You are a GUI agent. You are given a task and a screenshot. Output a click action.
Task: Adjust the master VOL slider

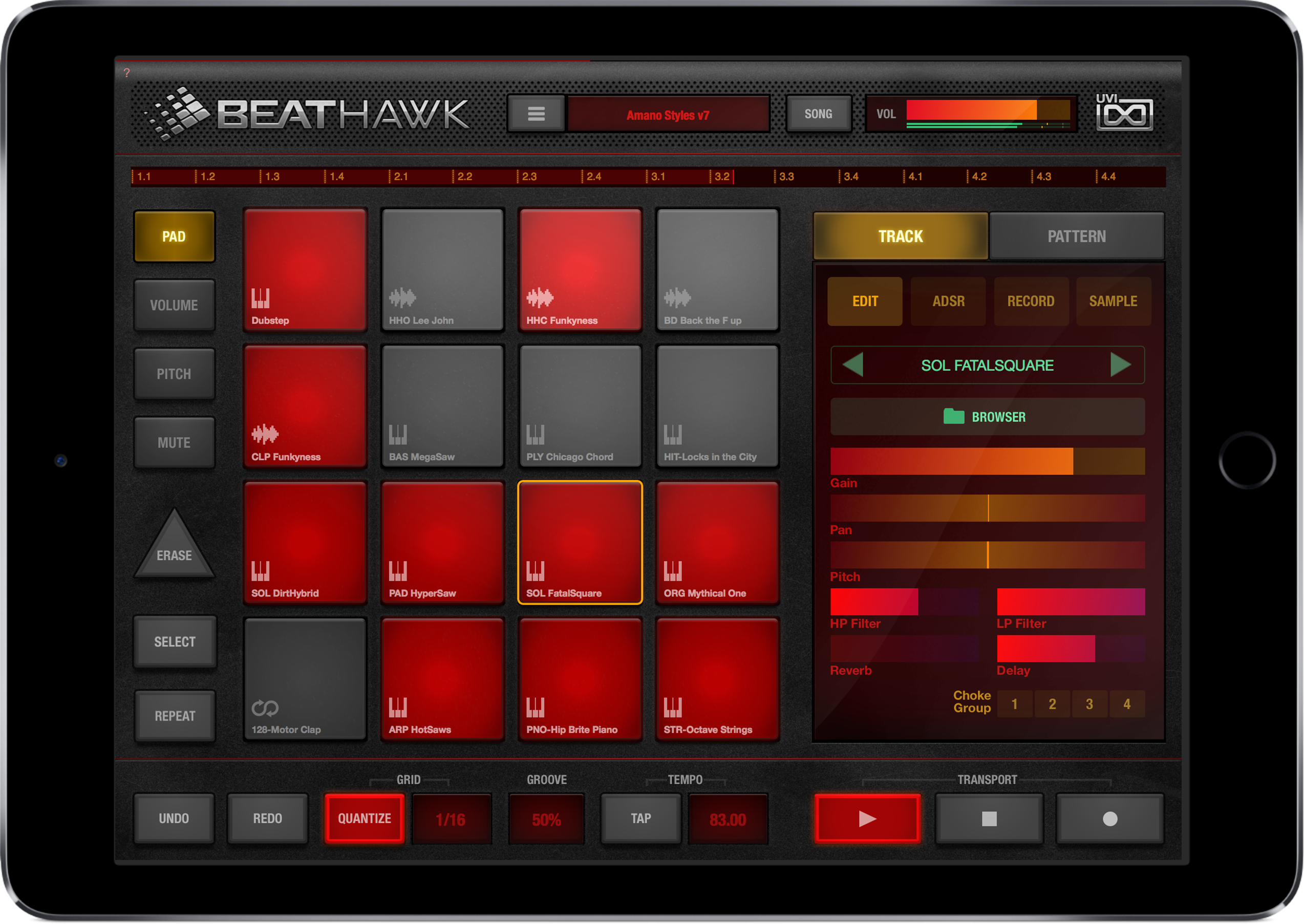click(x=988, y=110)
